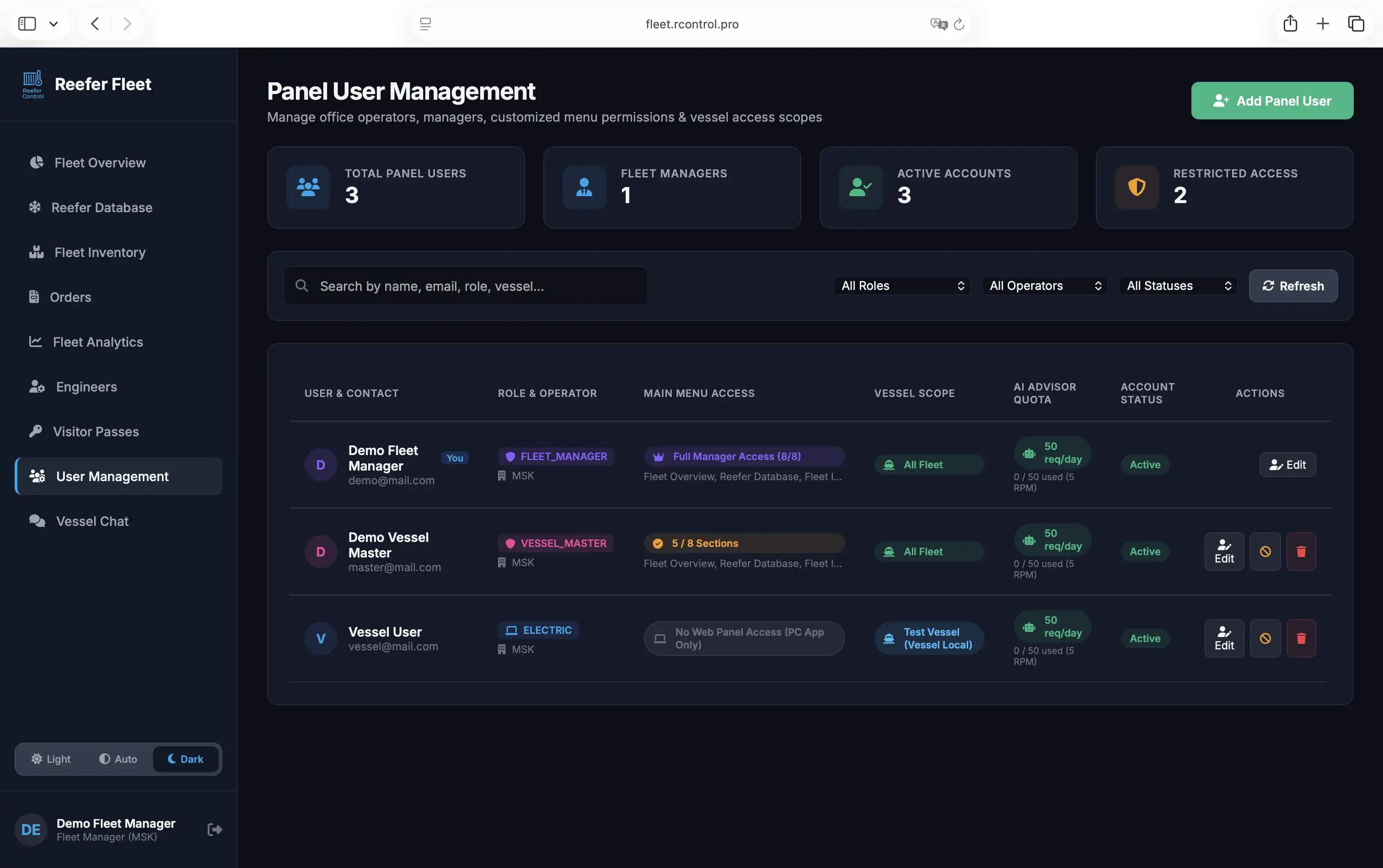The height and width of the screenshot is (868, 1383).
Task: Navigate to Orders section
Action: click(x=118, y=297)
